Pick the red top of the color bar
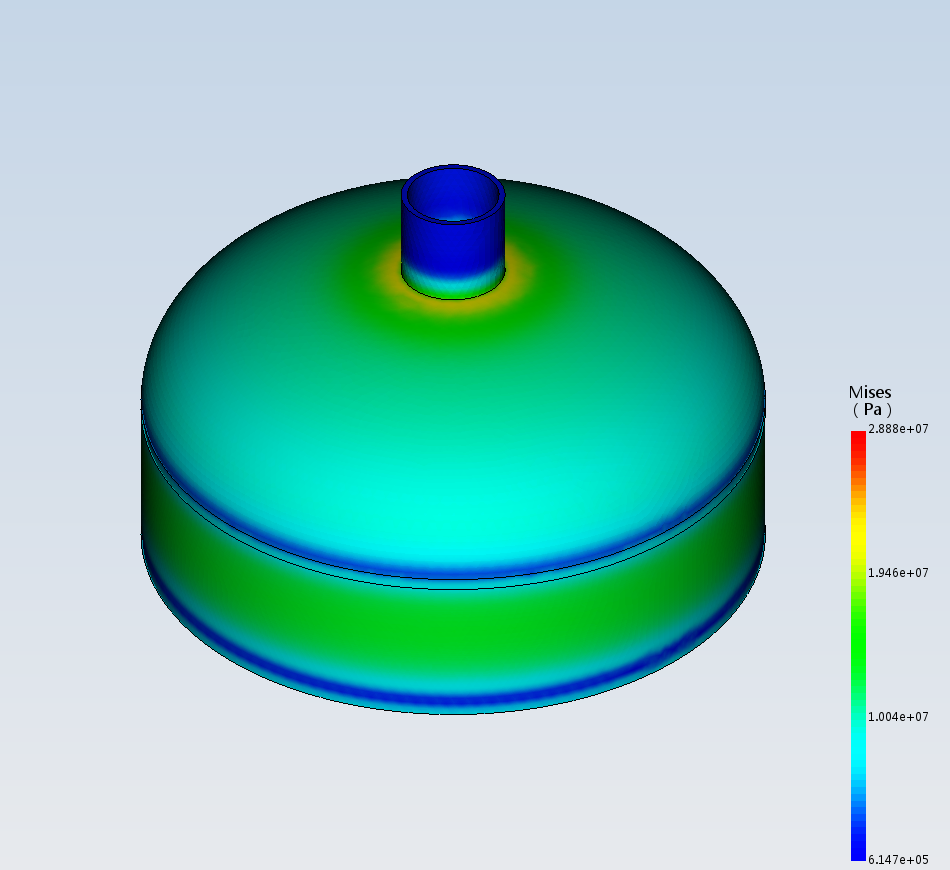The image size is (950, 870). 858,438
